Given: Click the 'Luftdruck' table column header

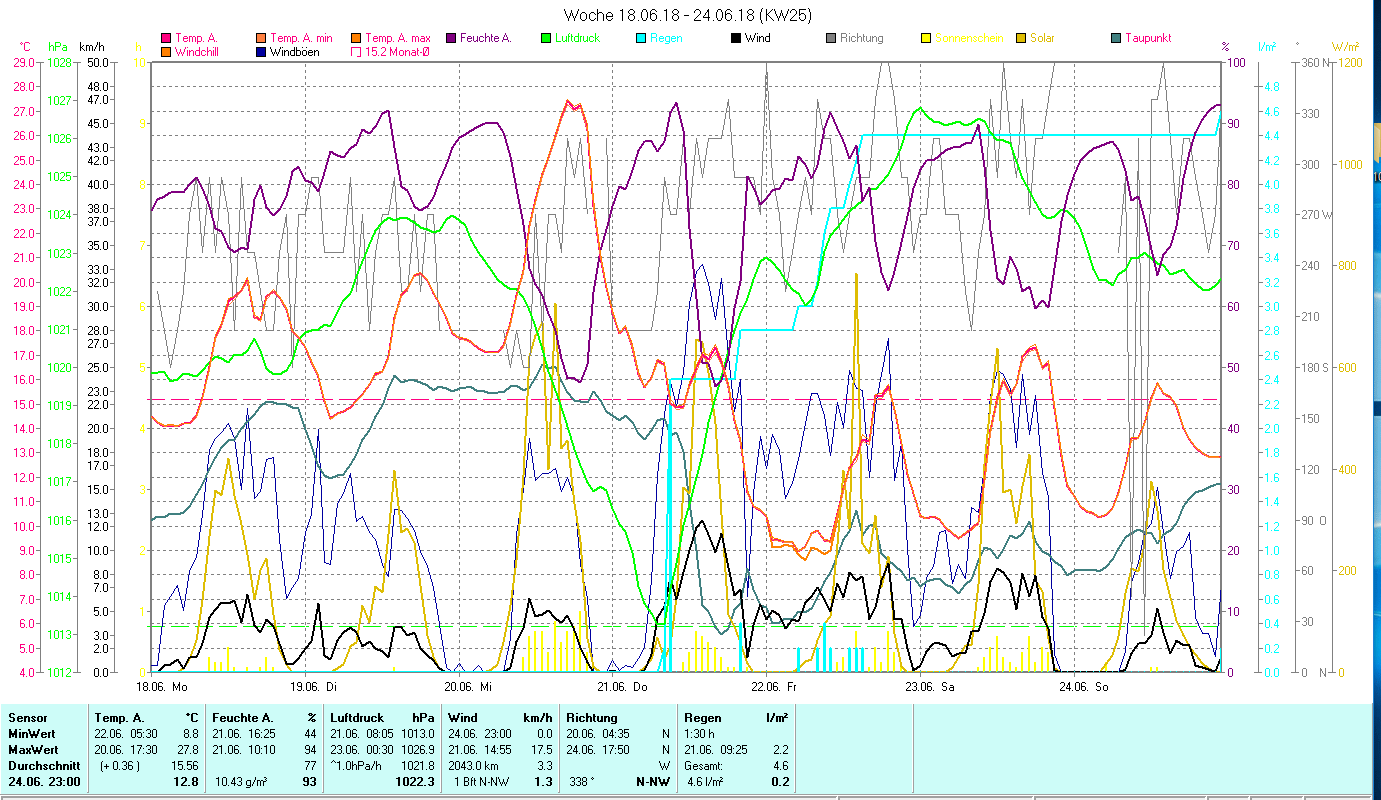Looking at the screenshot, I should click(x=358, y=718).
